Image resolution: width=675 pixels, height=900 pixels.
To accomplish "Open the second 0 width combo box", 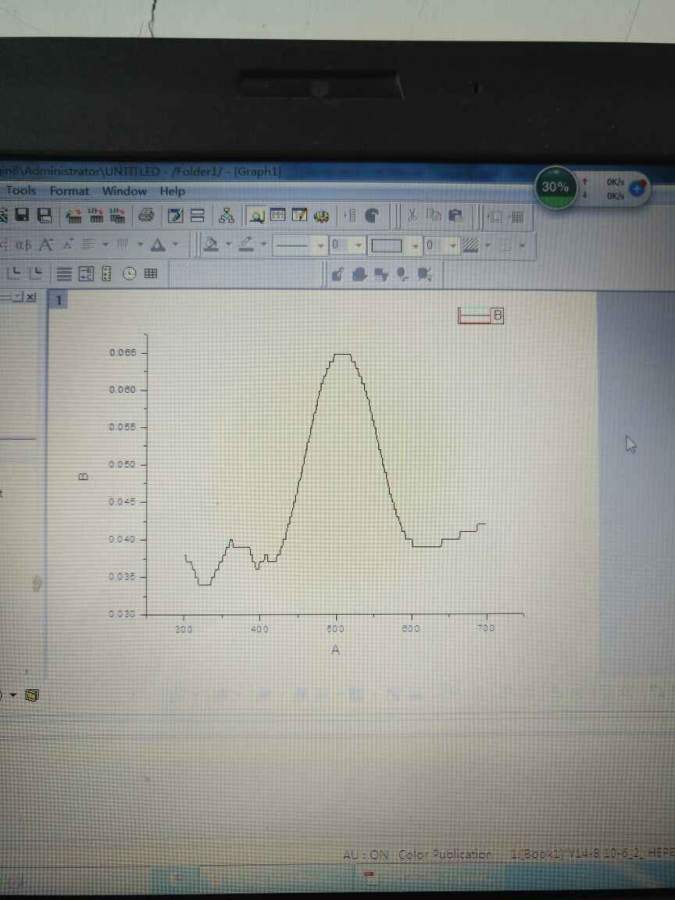I will tap(441, 246).
